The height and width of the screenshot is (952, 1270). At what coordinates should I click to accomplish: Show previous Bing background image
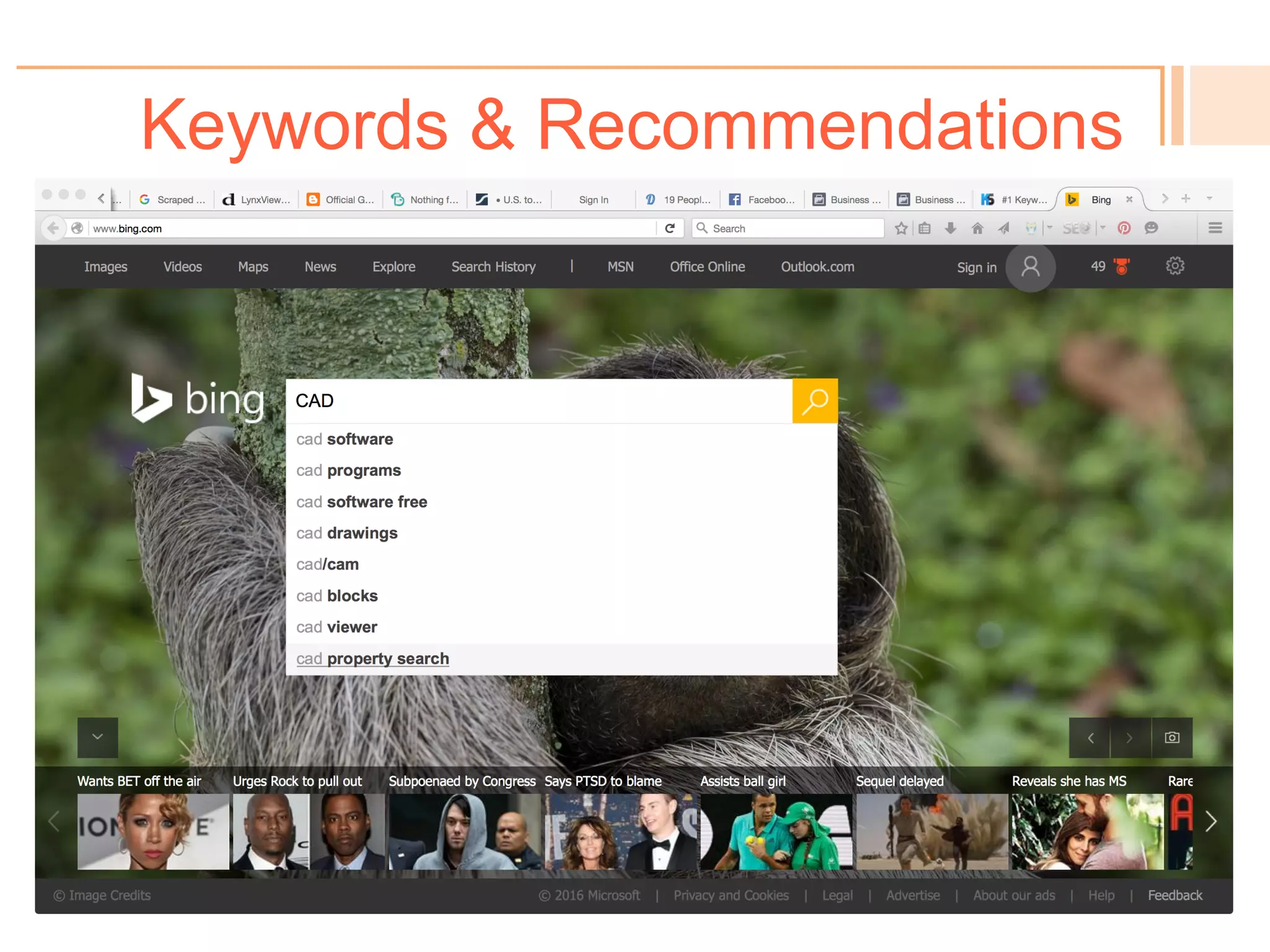(x=1090, y=738)
